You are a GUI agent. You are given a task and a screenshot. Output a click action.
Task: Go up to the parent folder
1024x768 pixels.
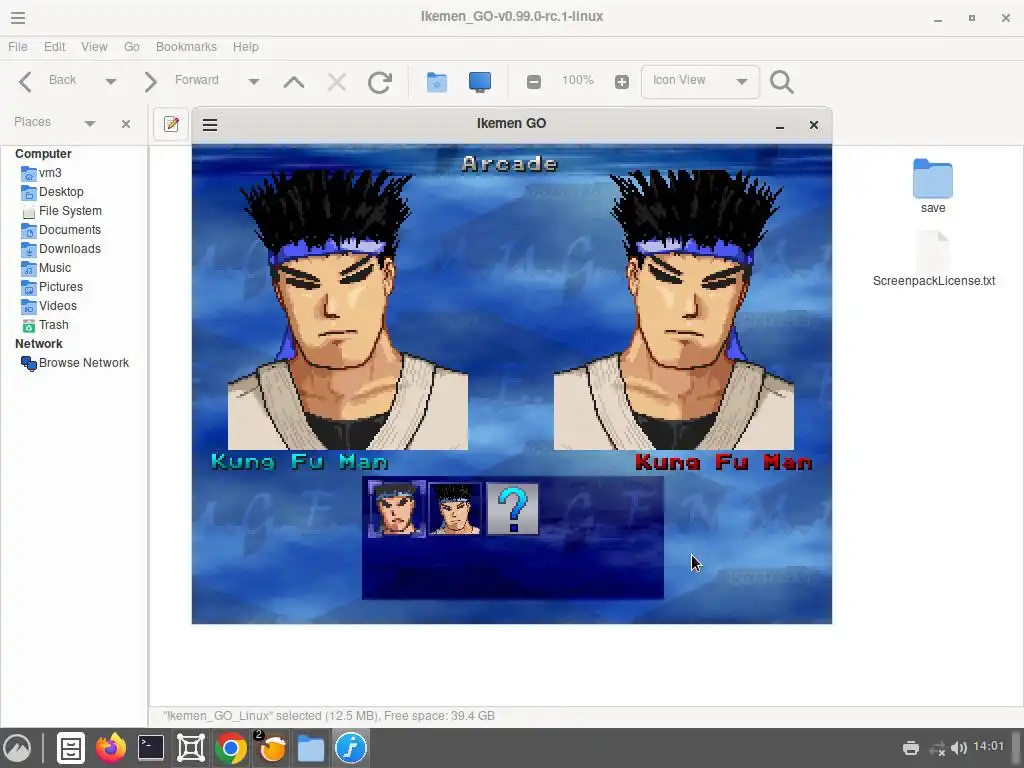pos(294,82)
